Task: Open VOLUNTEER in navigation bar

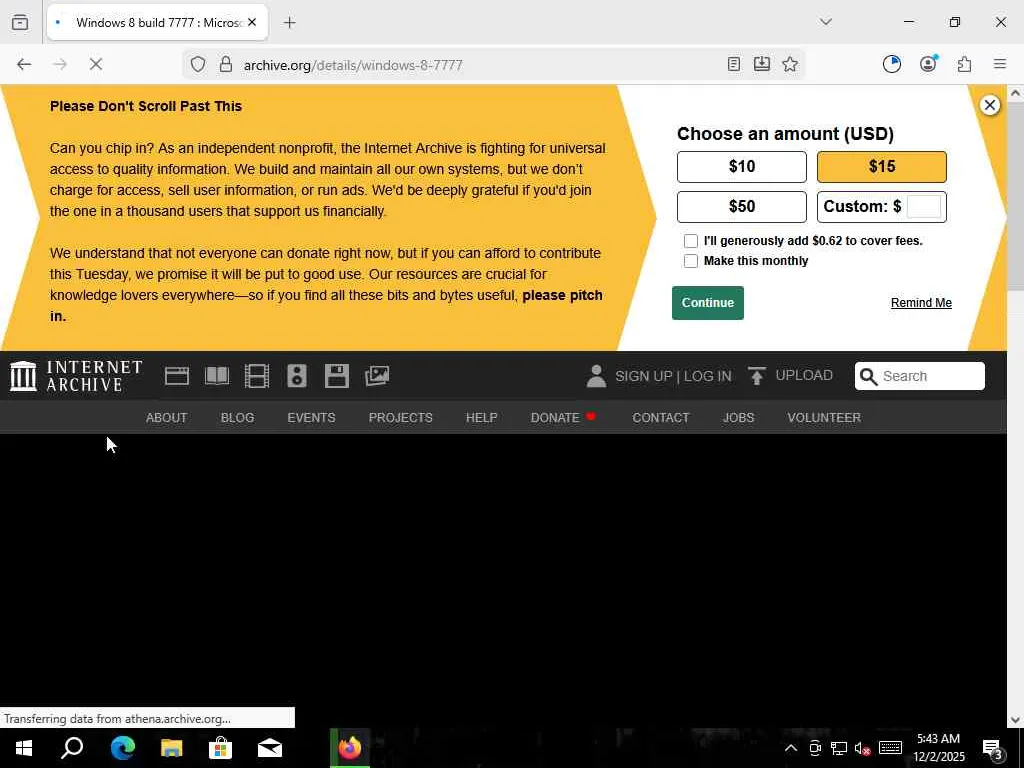Action: click(824, 418)
